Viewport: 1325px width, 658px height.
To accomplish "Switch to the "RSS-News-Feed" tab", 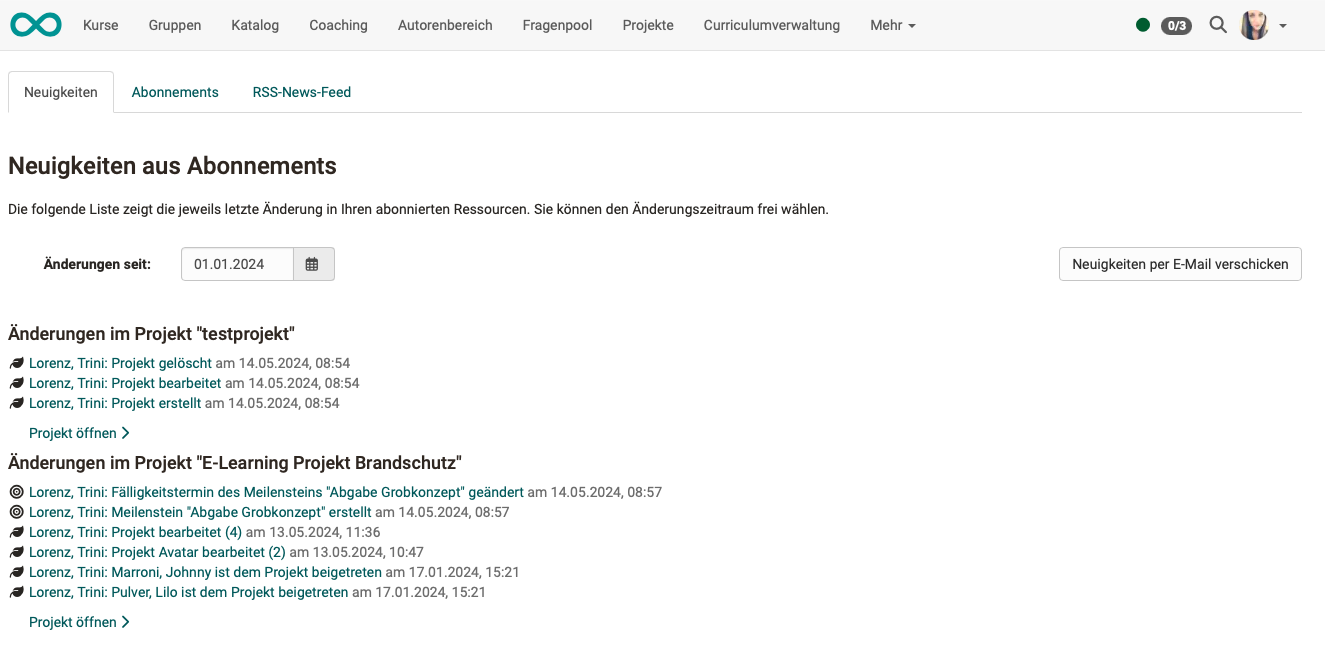I will 301,91.
